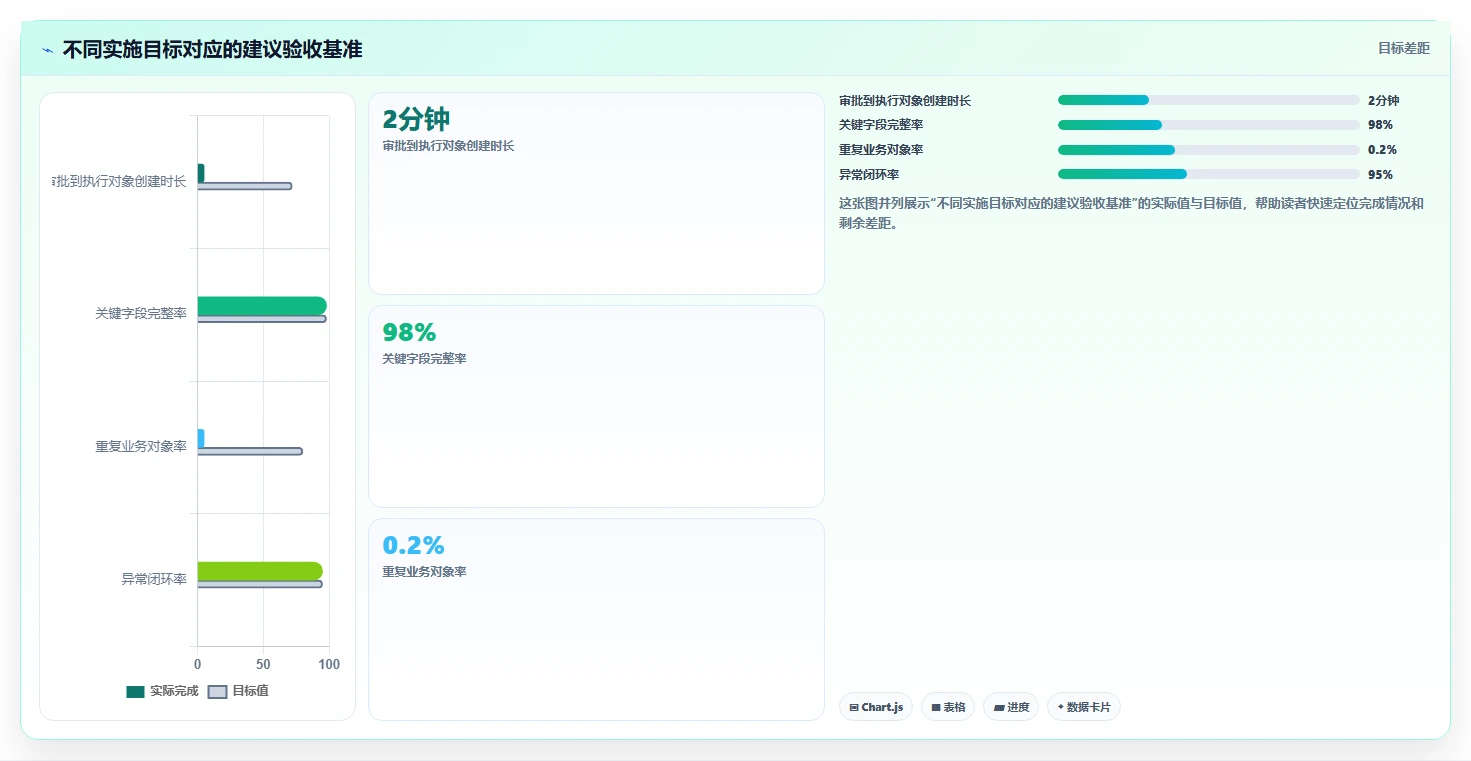
Task: Click the lightning icon beside the title
Action: click(x=48, y=50)
